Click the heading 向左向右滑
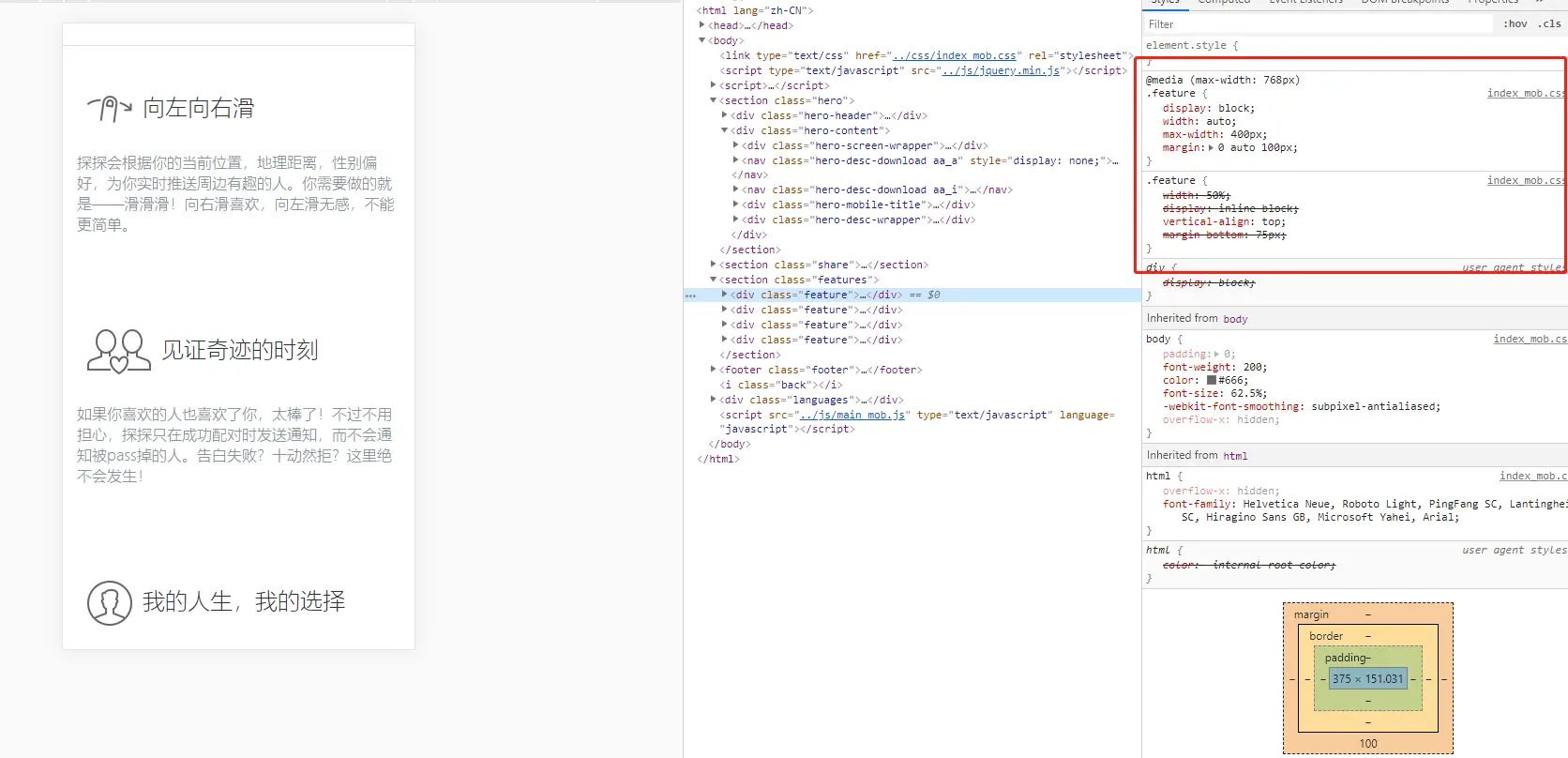Screen dimensions: 1568x758 [199, 109]
